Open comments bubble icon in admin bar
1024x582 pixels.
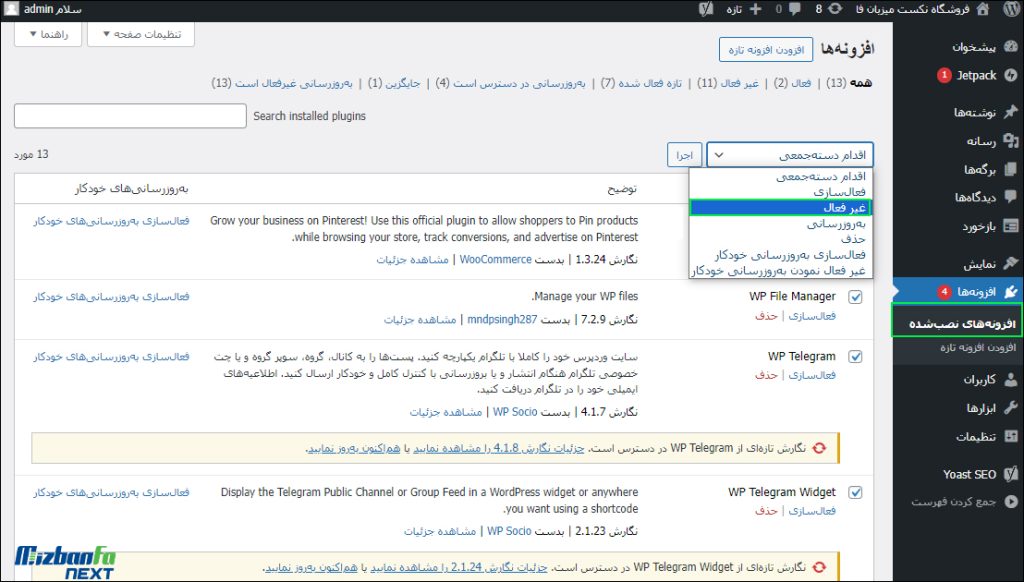795,9
